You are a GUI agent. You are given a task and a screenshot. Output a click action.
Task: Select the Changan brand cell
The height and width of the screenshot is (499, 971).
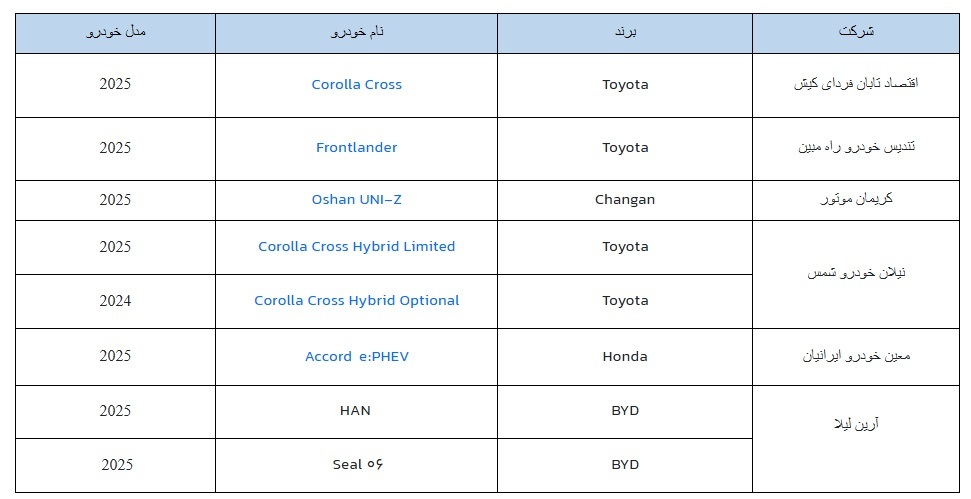[625, 200]
